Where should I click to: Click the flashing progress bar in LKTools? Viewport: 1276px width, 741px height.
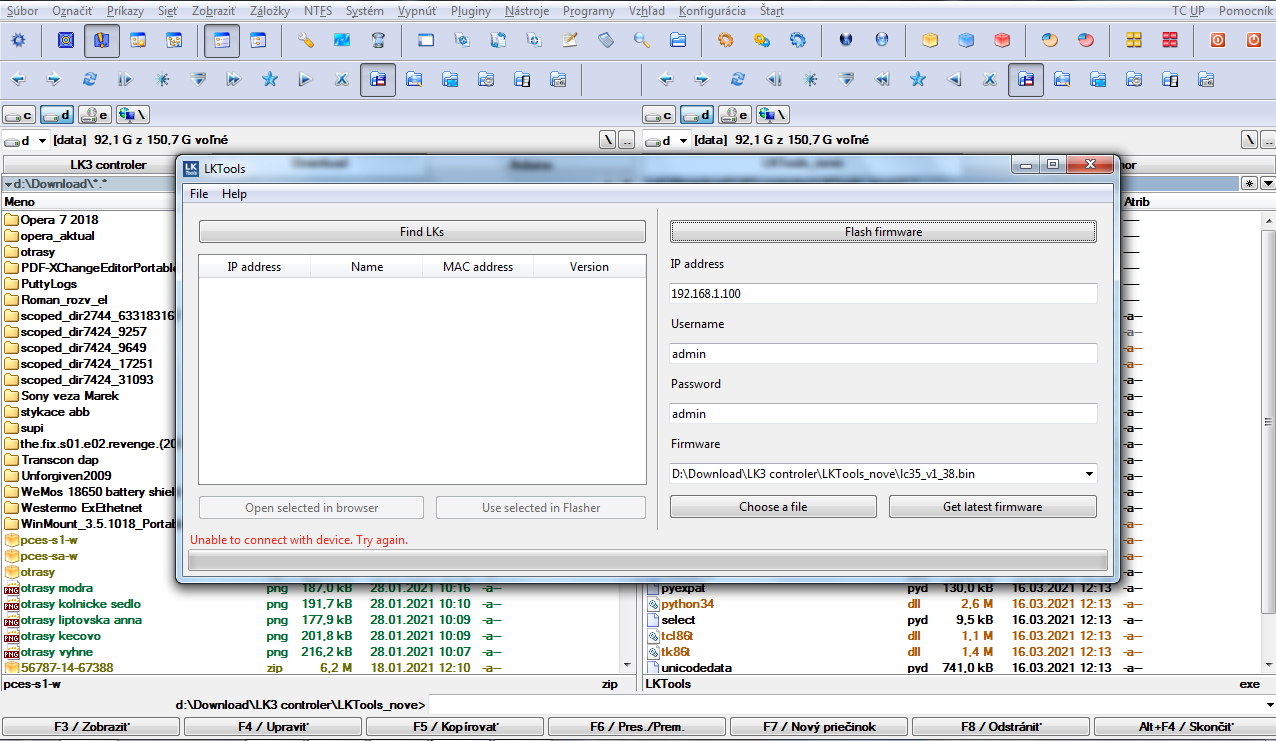coord(647,560)
